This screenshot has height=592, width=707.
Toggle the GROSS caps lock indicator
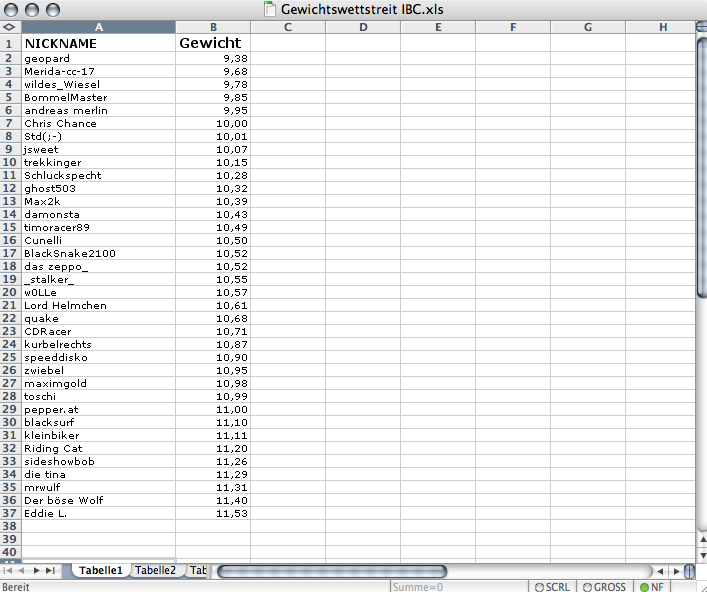click(x=604, y=586)
